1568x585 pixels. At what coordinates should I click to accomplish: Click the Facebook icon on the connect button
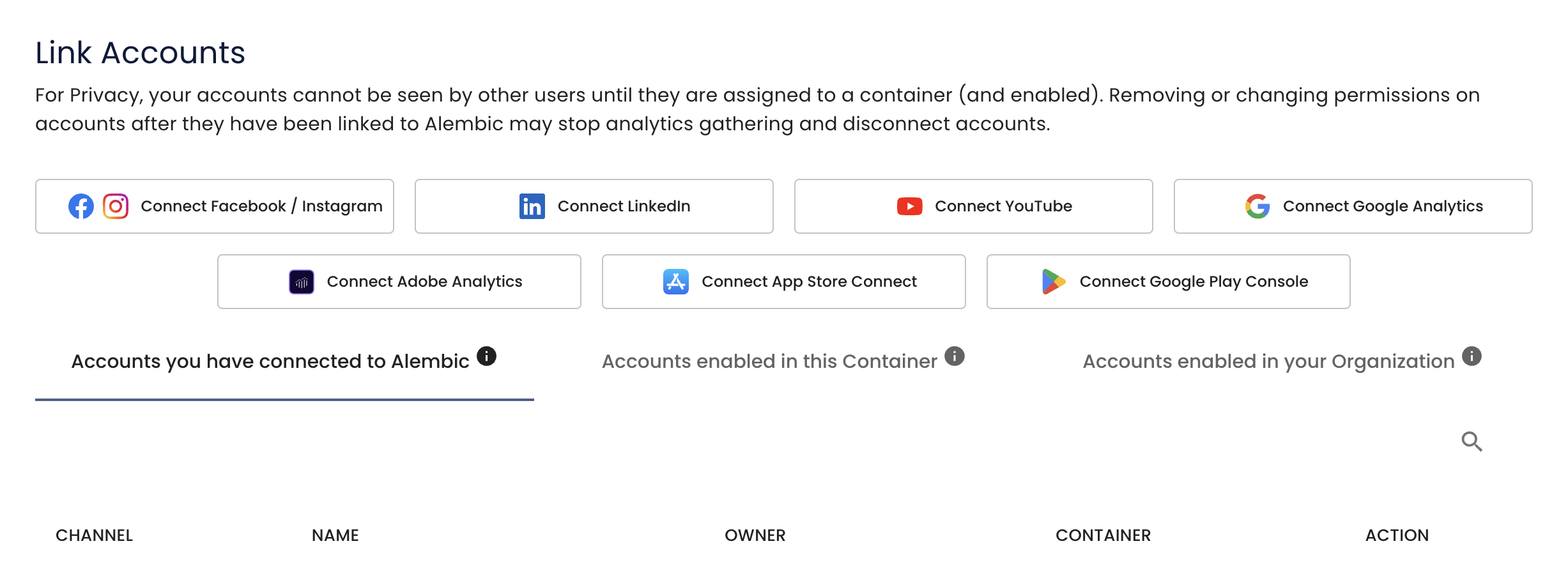pyautogui.click(x=81, y=206)
